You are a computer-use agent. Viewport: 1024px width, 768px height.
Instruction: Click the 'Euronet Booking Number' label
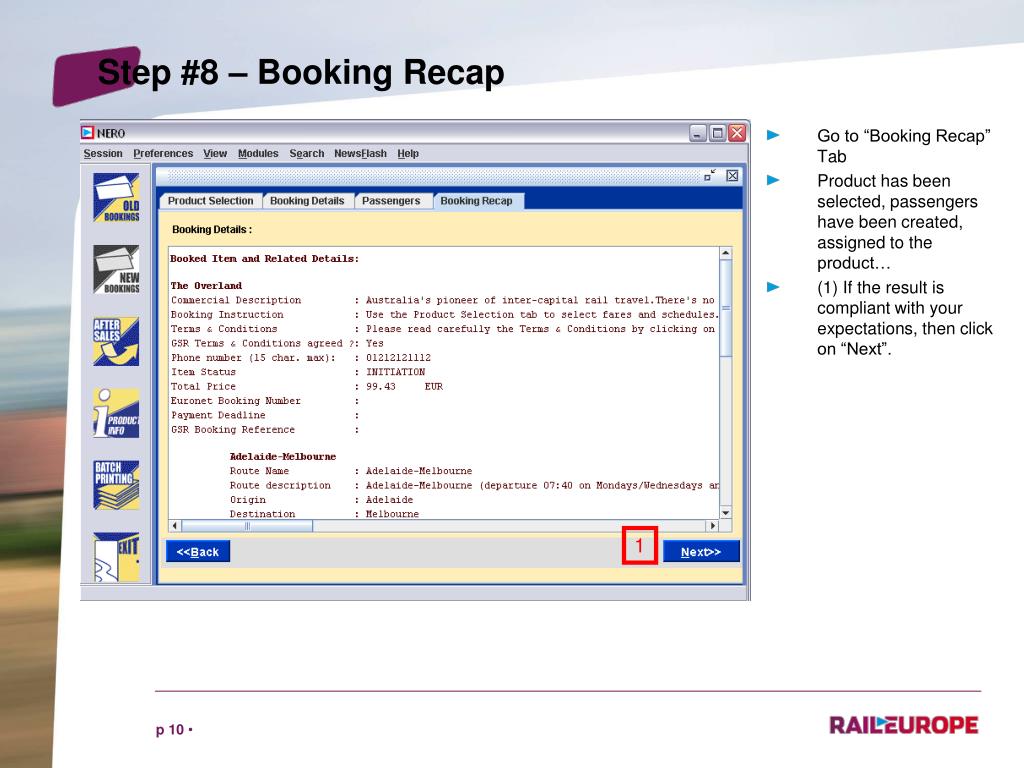point(236,400)
